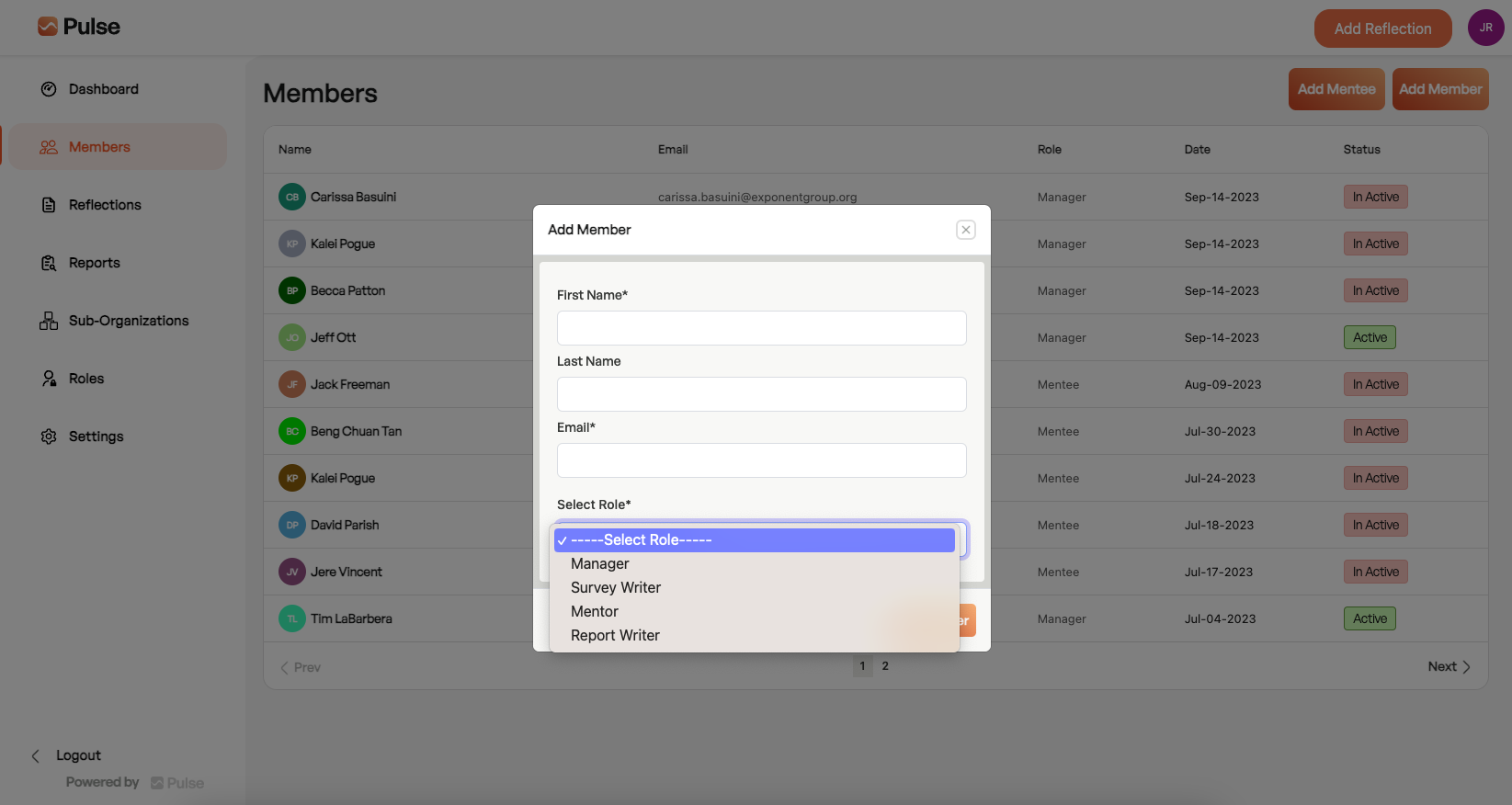Click the Add Member header button
This screenshot has width=1512, height=805.
(x=1440, y=89)
